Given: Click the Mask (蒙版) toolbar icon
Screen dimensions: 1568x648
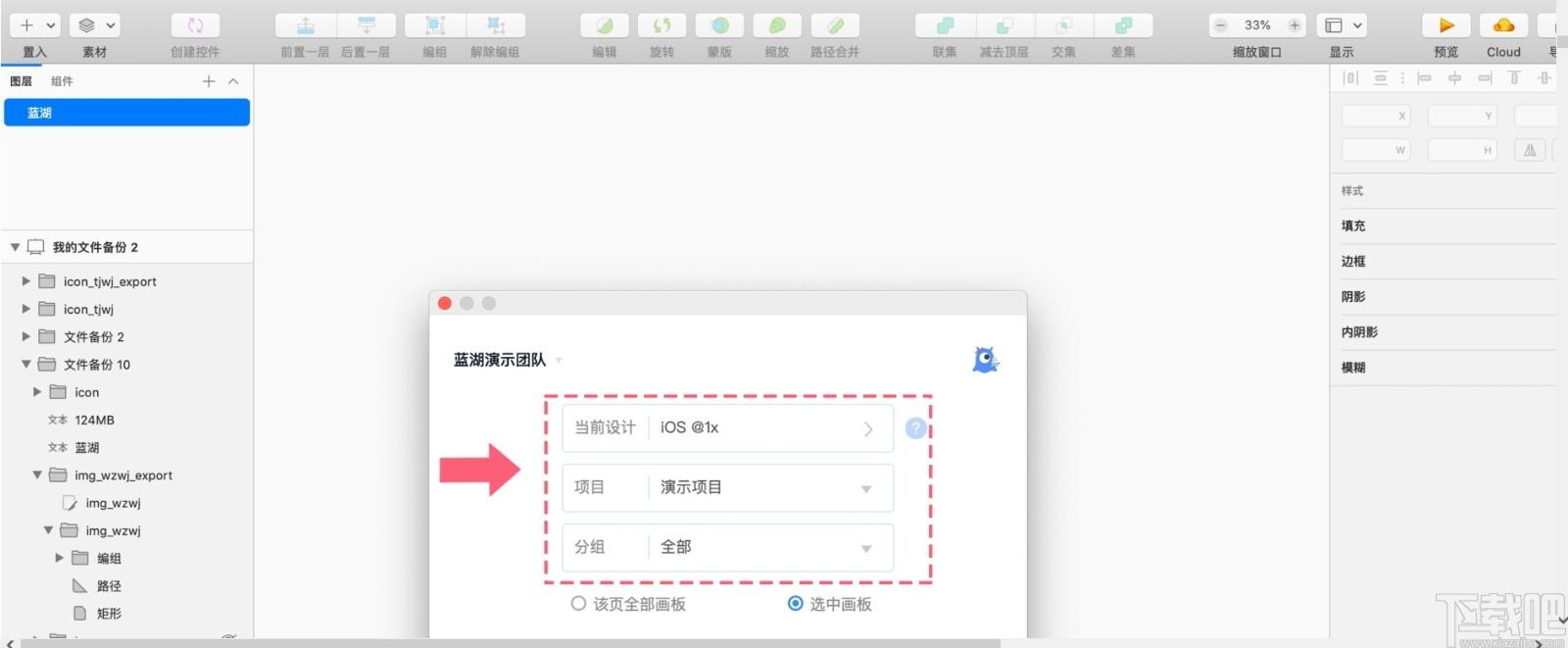Looking at the screenshot, I should (719, 25).
